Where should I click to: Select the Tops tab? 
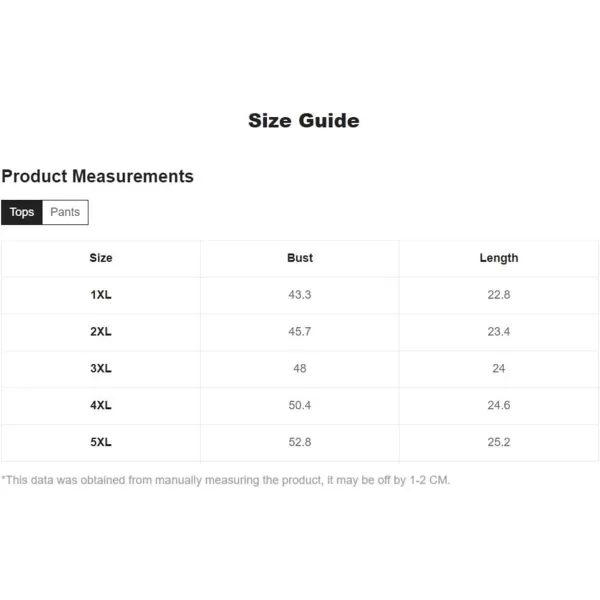point(22,212)
